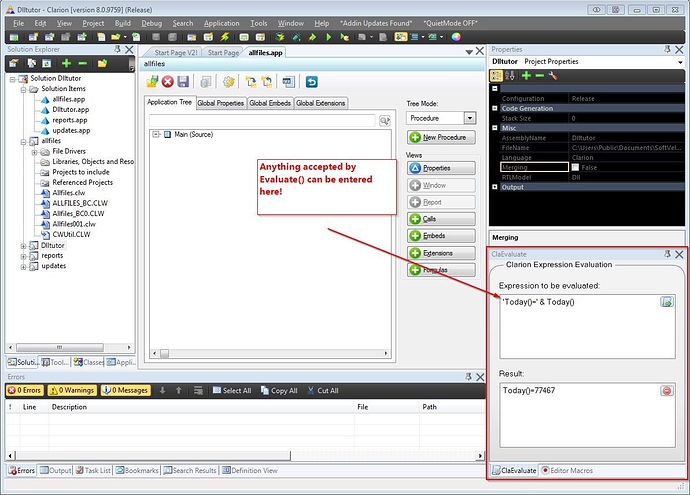Collapse the Main (Source) tree node
Screen dimensions: 690x495
[x=156, y=134]
